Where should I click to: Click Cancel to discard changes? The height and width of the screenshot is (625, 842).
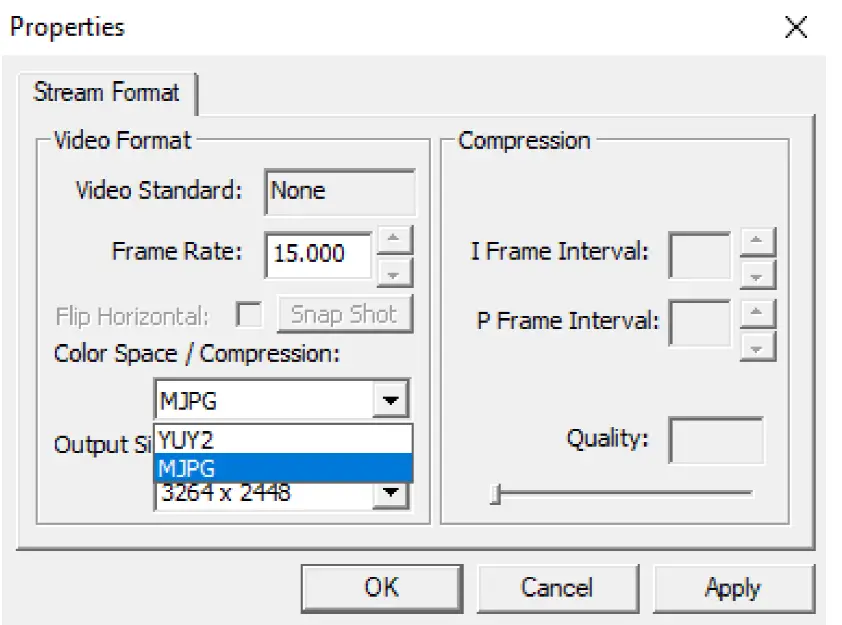(558, 588)
